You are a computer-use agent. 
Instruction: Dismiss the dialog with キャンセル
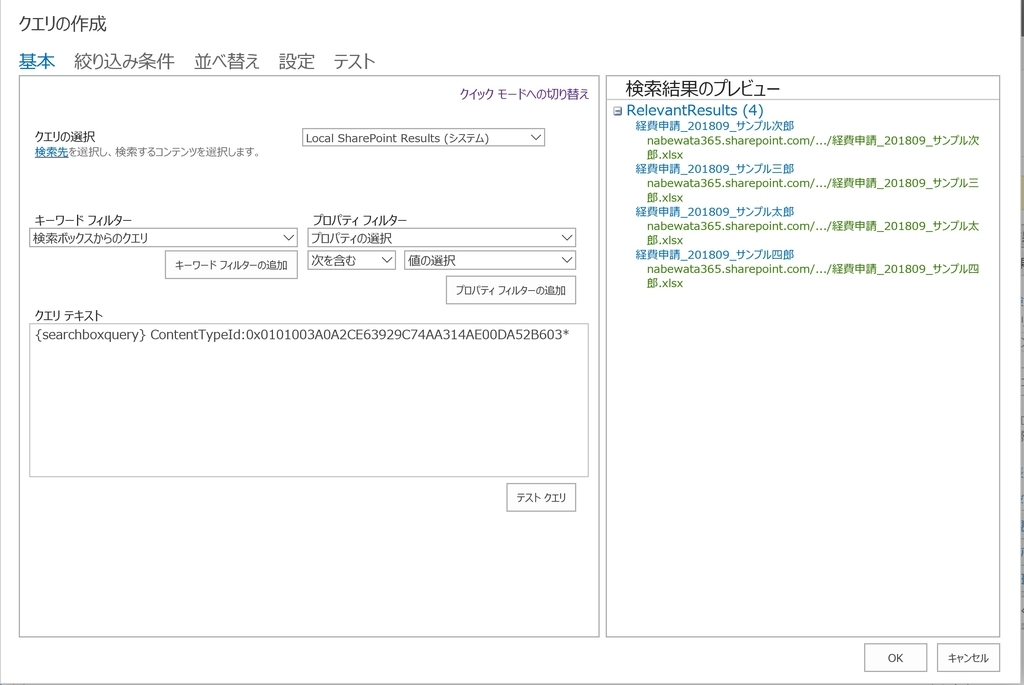pos(967,657)
